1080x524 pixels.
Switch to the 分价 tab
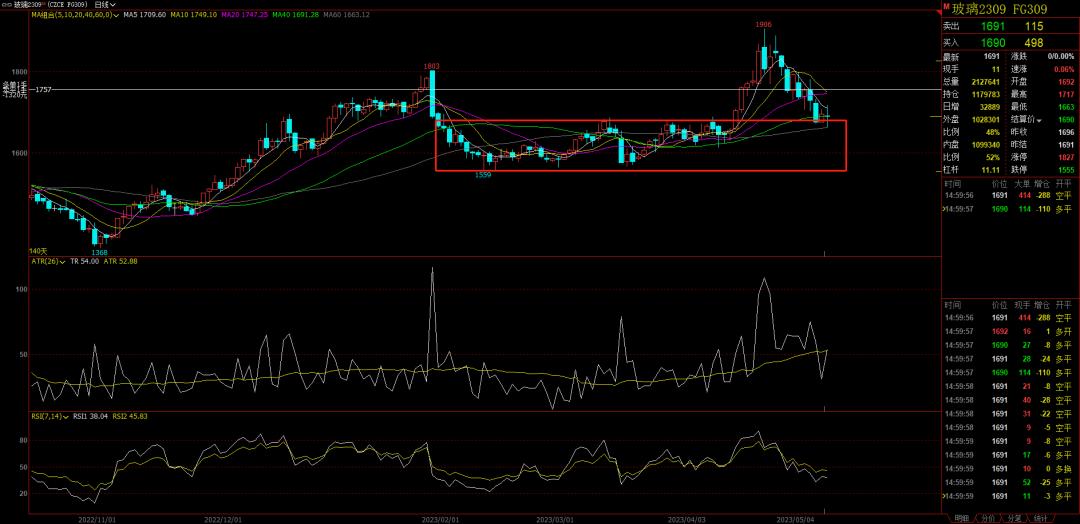click(x=987, y=518)
